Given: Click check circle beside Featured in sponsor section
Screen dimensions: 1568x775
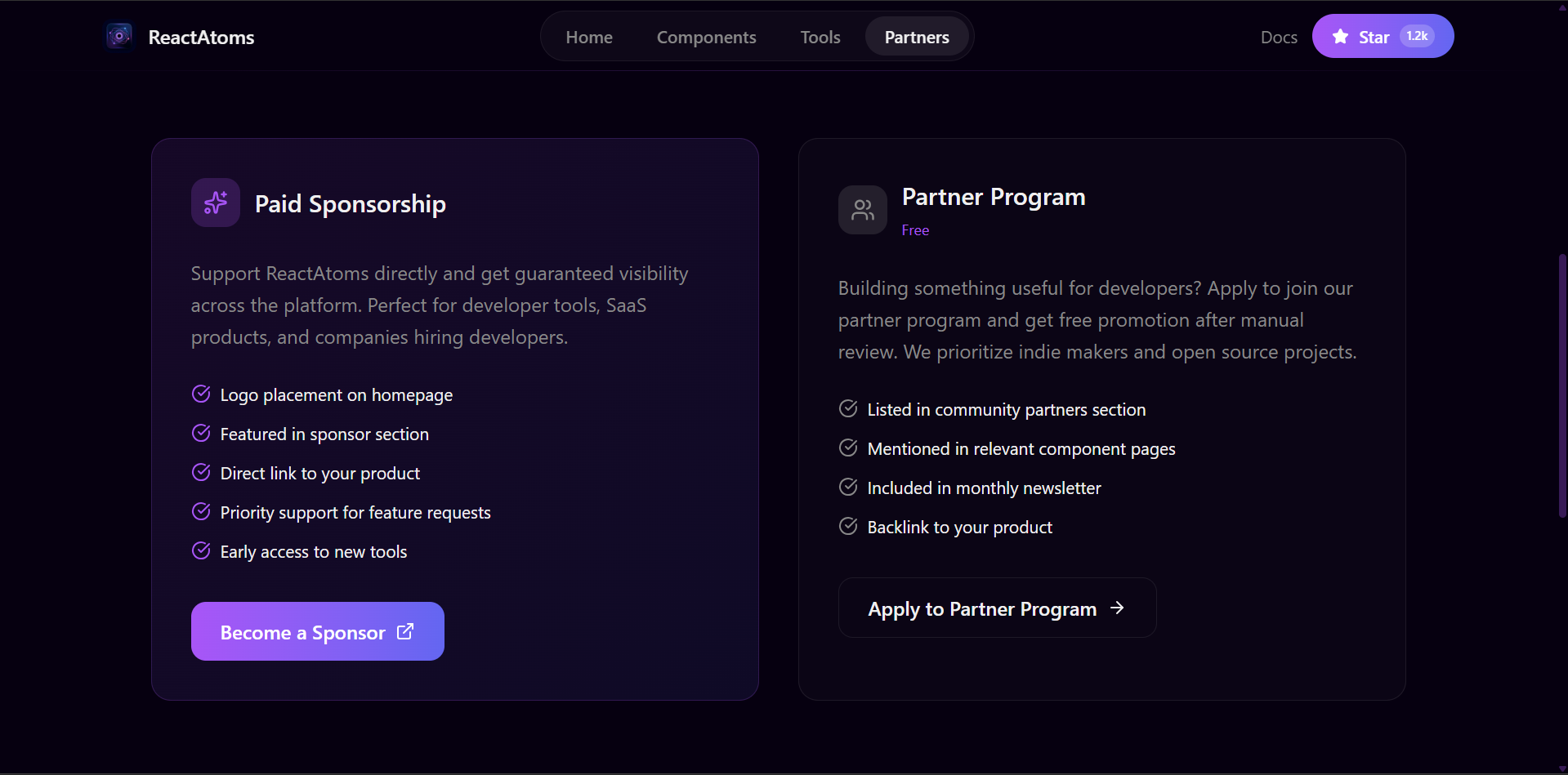Looking at the screenshot, I should coord(201,434).
